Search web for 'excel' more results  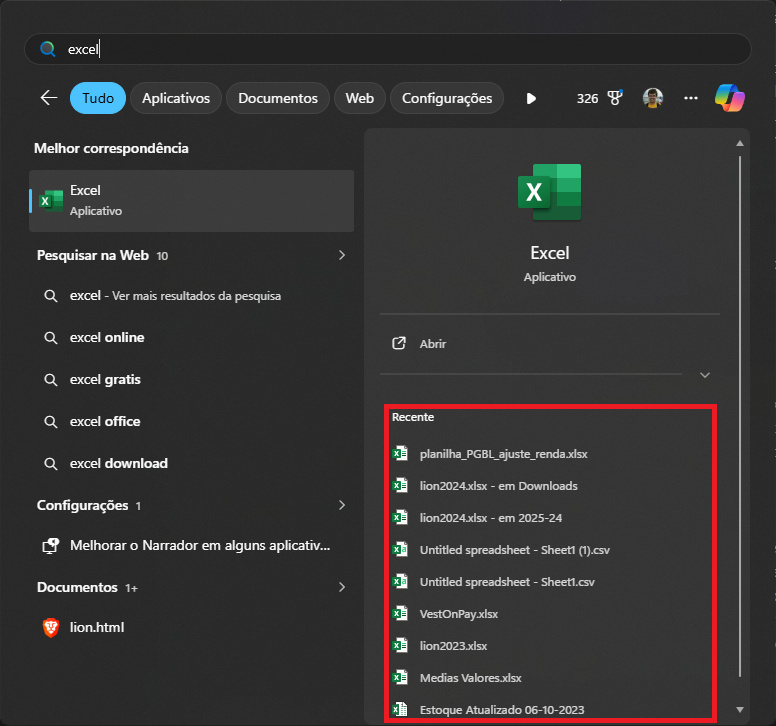[x=192, y=296]
